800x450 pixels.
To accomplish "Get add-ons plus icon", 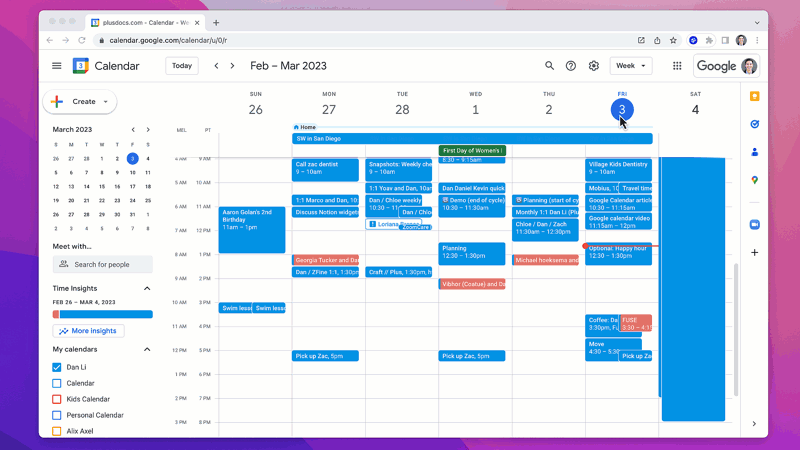I will [755, 253].
